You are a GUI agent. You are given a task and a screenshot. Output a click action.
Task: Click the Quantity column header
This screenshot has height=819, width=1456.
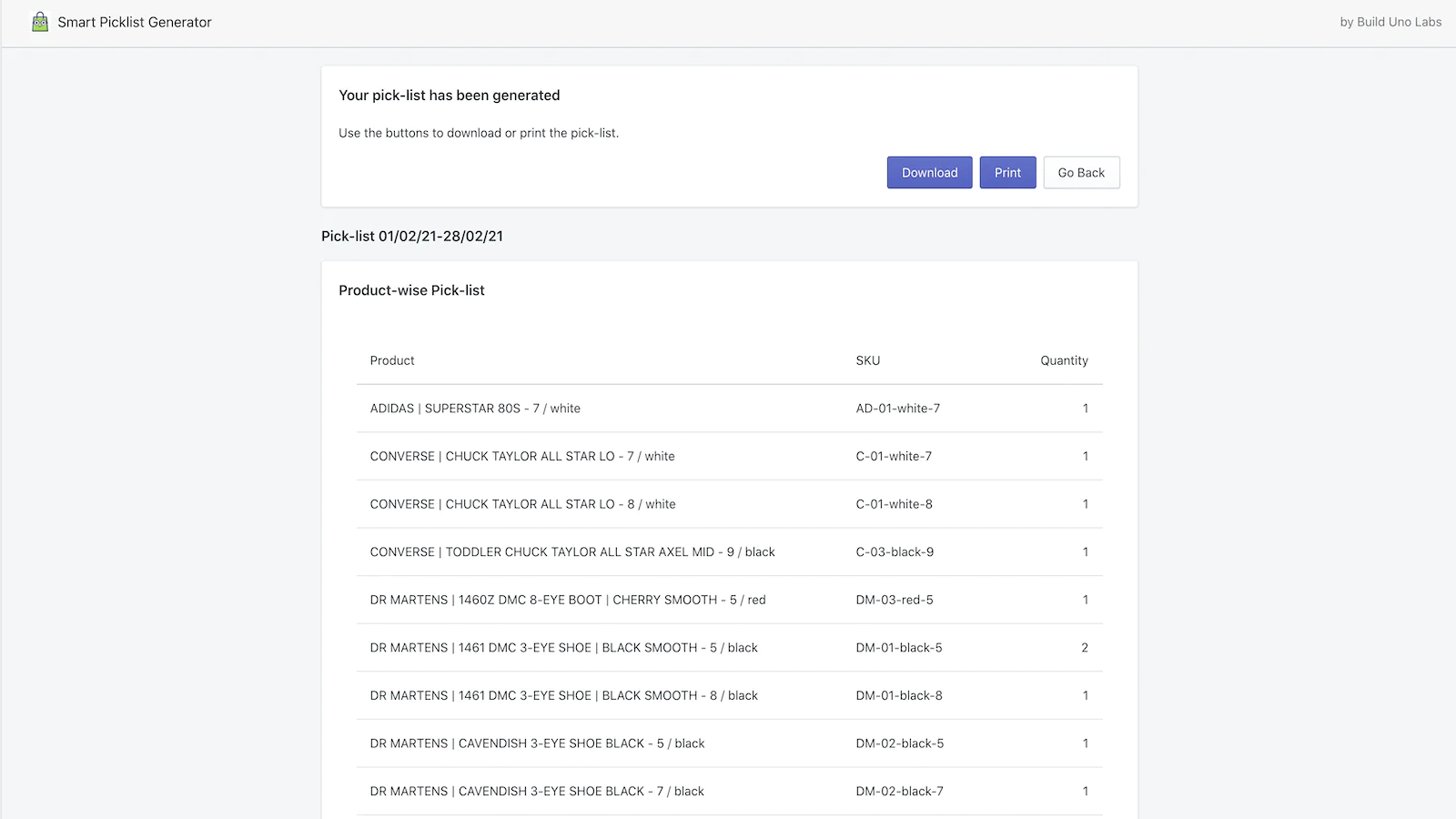[x=1064, y=360]
